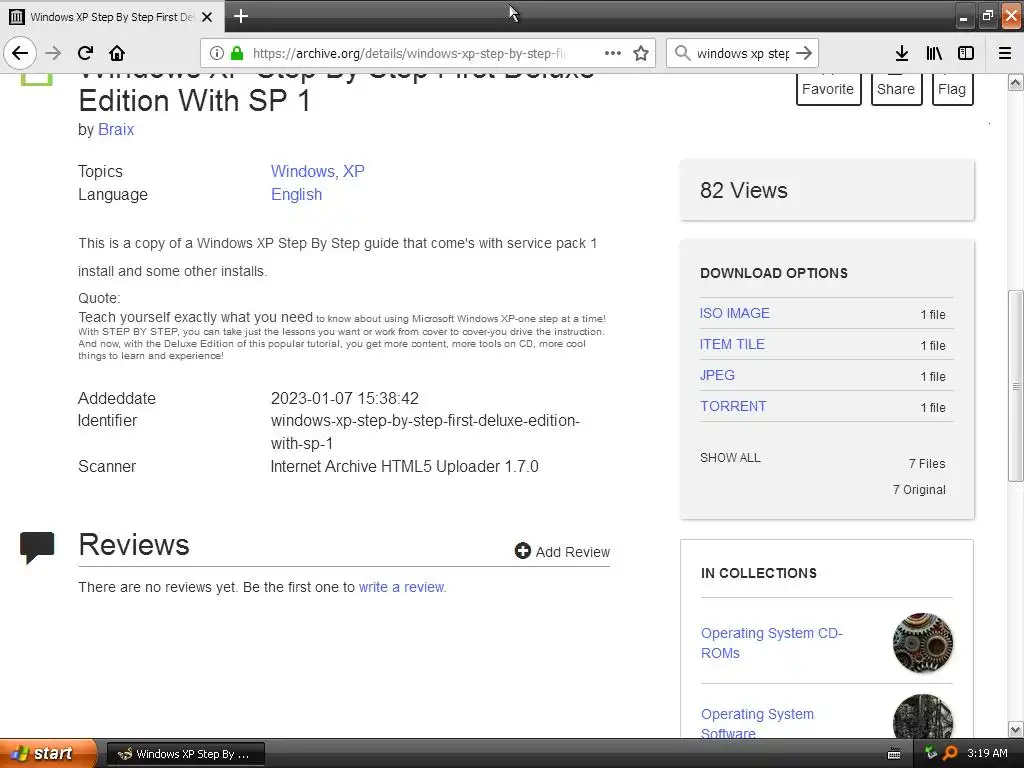
Task: Click the green secure padlock icon
Action: 237,53
